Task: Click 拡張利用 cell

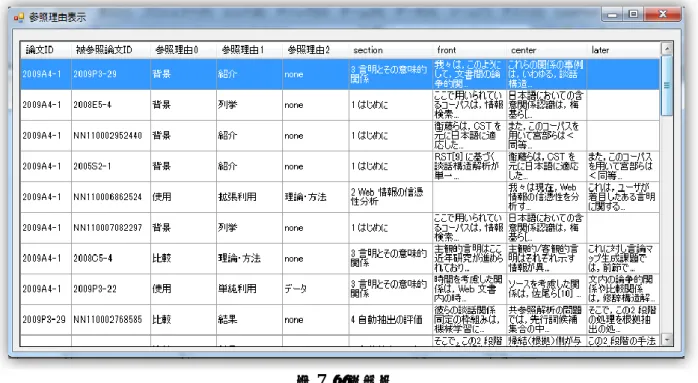Action: tap(249, 197)
